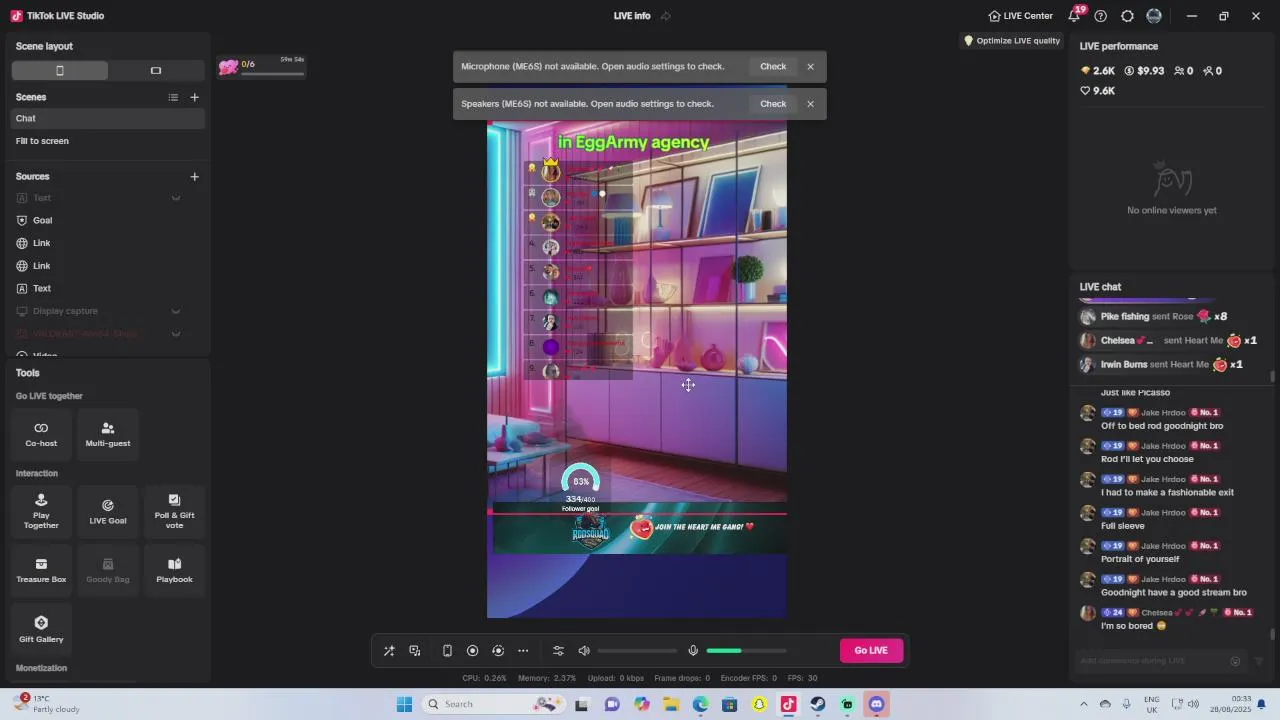This screenshot has width=1280, height=720.
Task: Open the Treasure Box tool
Action: (41, 570)
